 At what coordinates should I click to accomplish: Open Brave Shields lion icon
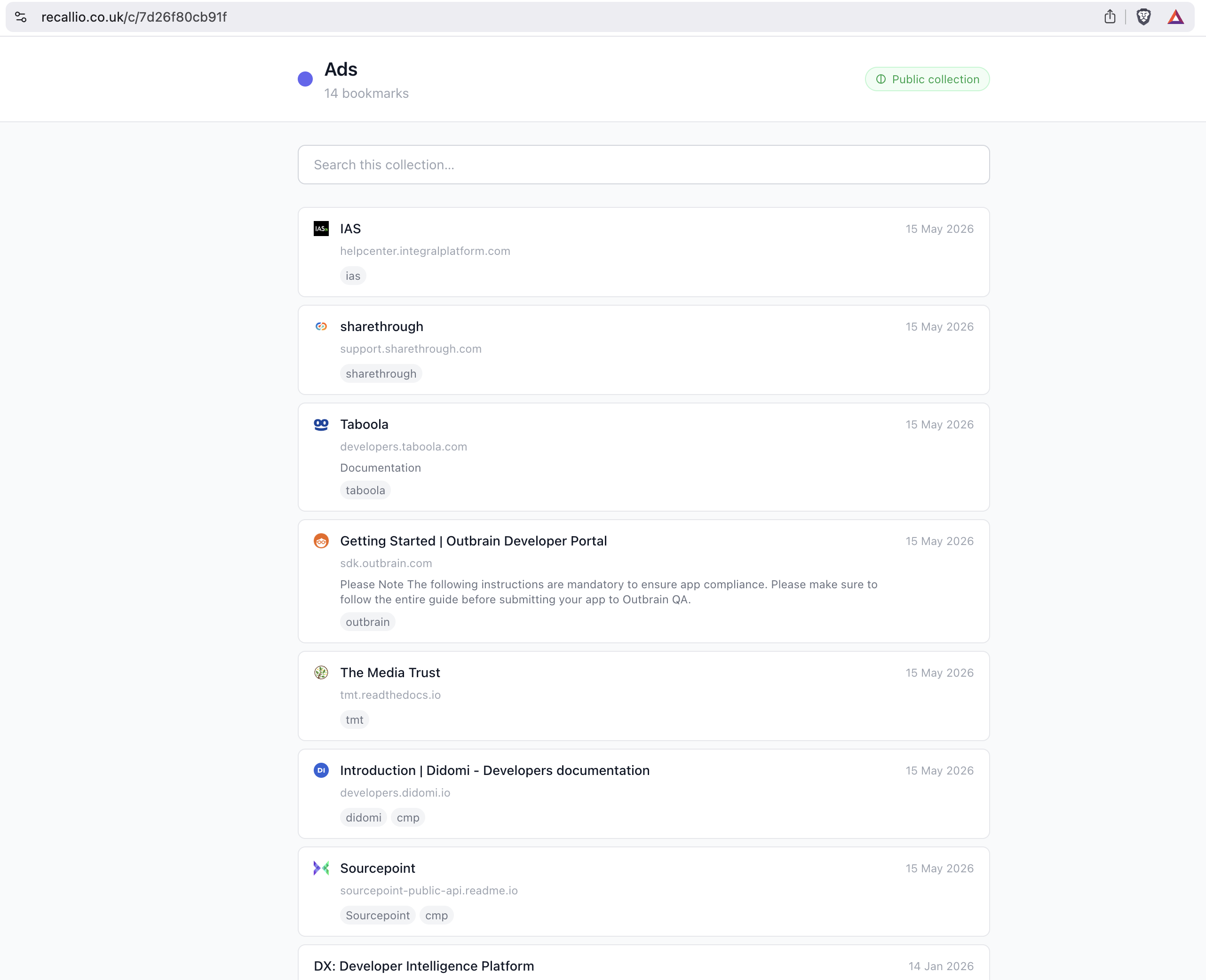click(1143, 17)
